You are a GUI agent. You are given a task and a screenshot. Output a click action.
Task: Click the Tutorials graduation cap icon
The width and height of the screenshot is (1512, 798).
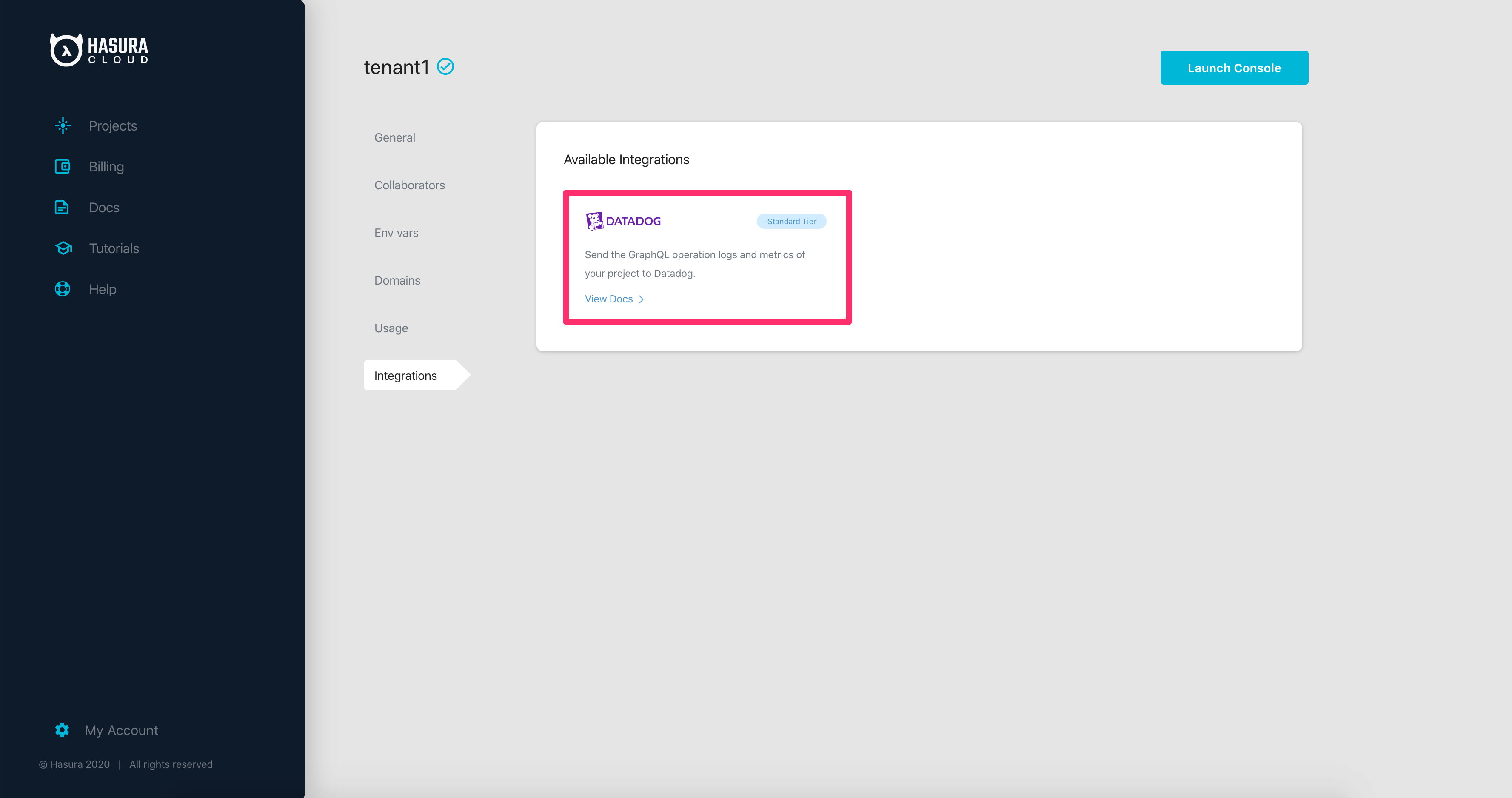(63, 248)
